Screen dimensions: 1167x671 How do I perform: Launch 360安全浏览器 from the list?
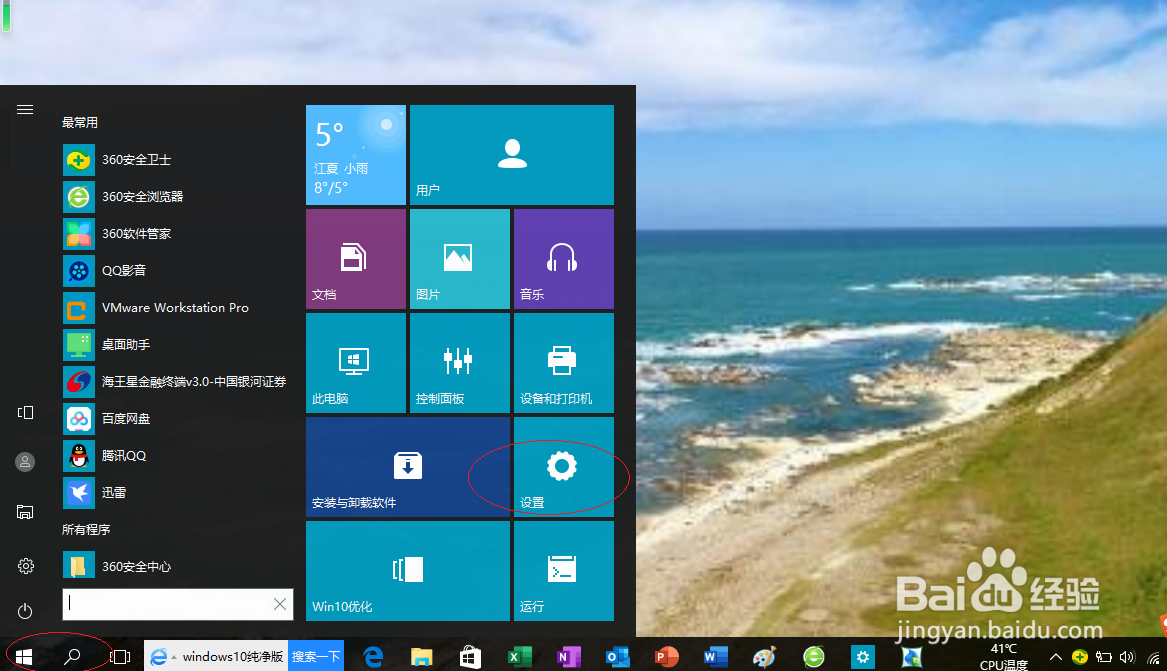pyautogui.click(x=177, y=197)
